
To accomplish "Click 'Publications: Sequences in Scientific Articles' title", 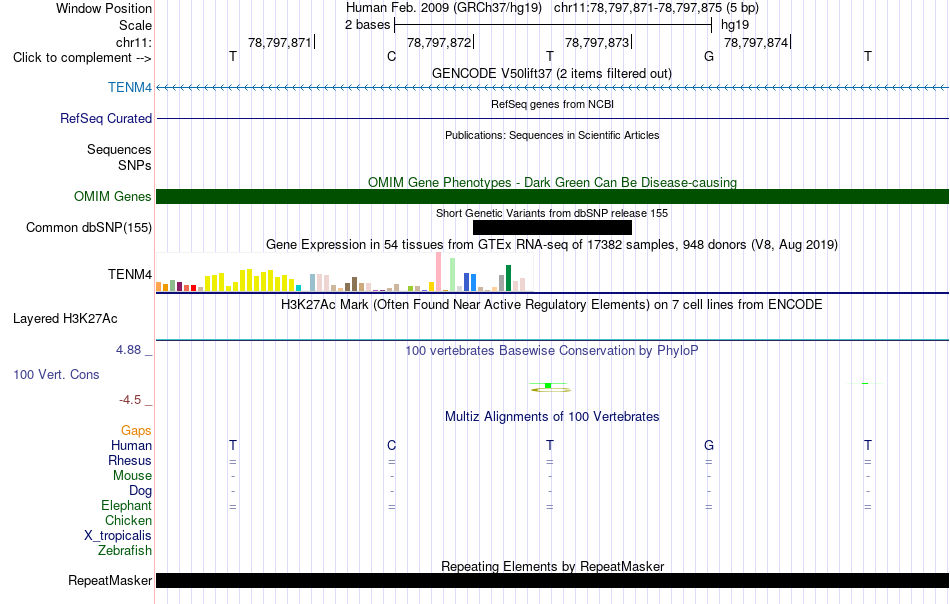I will (x=552, y=135).
